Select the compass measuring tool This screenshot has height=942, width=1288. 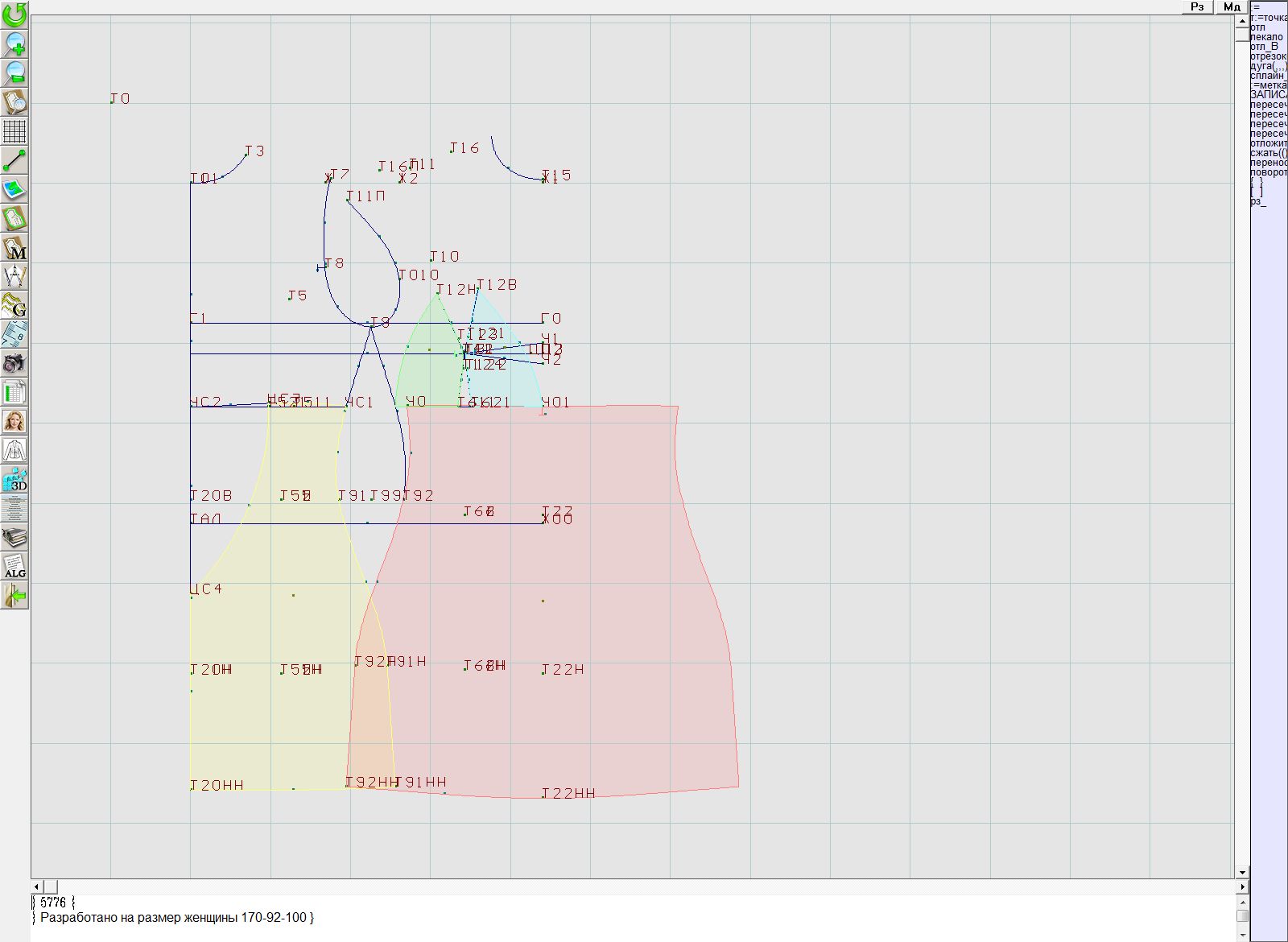pyautogui.click(x=14, y=276)
